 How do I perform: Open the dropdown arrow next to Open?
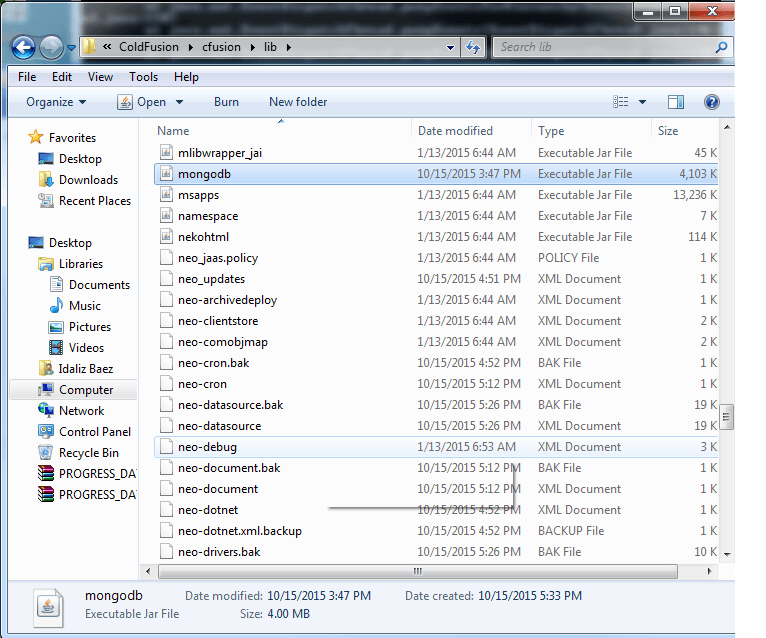pos(180,102)
